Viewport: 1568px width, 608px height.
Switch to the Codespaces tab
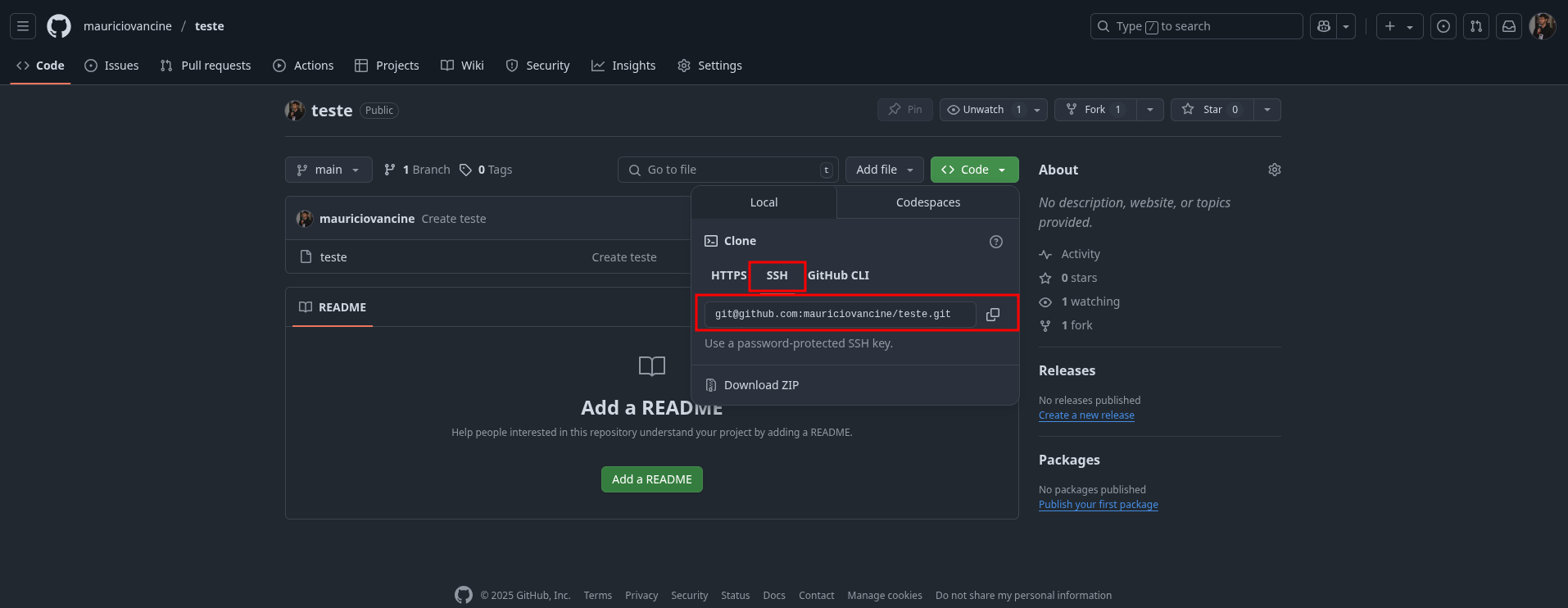click(x=927, y=202)
